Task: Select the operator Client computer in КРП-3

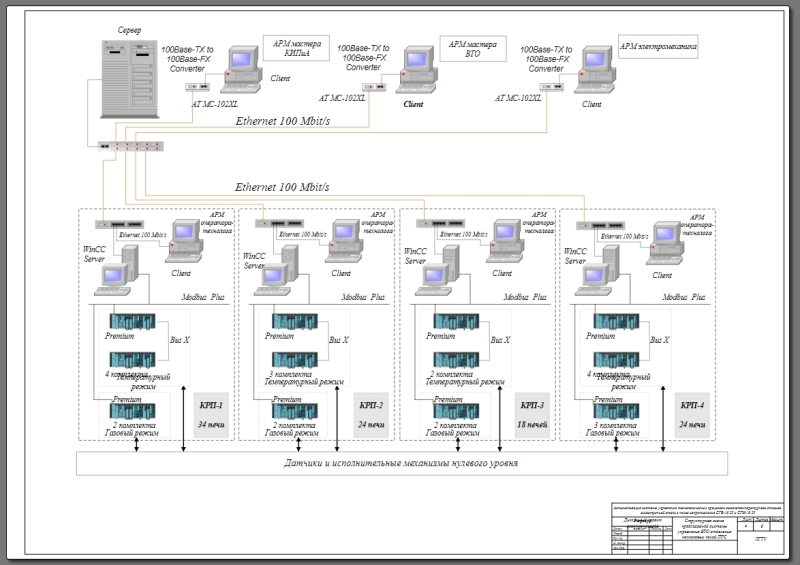Action: 505,241
